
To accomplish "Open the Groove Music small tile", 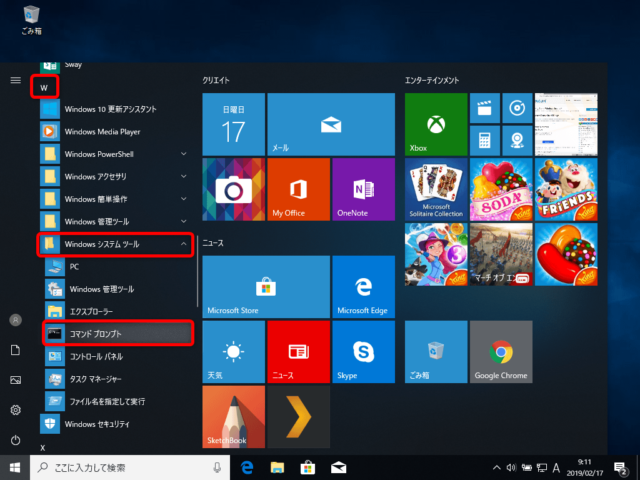I will click(x=517, y=108).
